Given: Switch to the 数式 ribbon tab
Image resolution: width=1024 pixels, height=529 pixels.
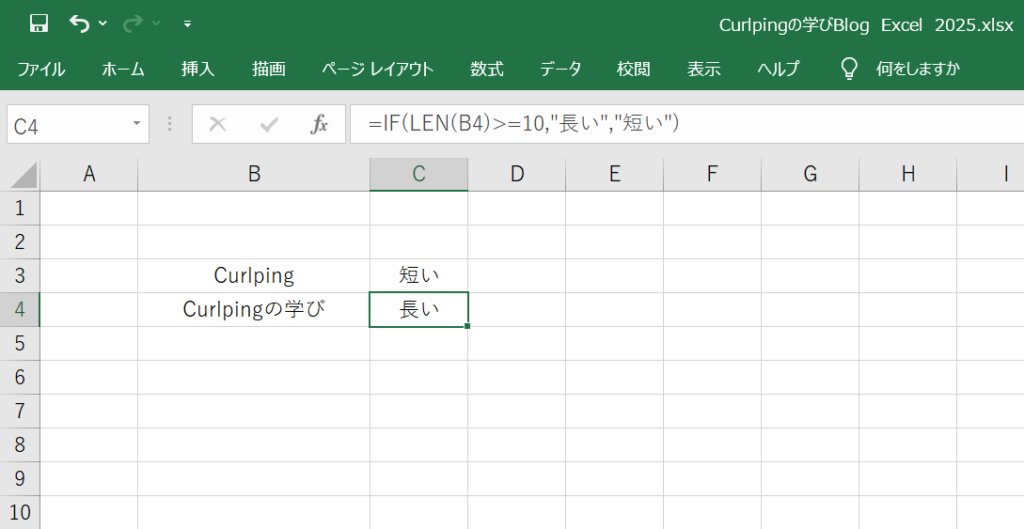Looking at the screenshot, I should click(x=486, y=69).
